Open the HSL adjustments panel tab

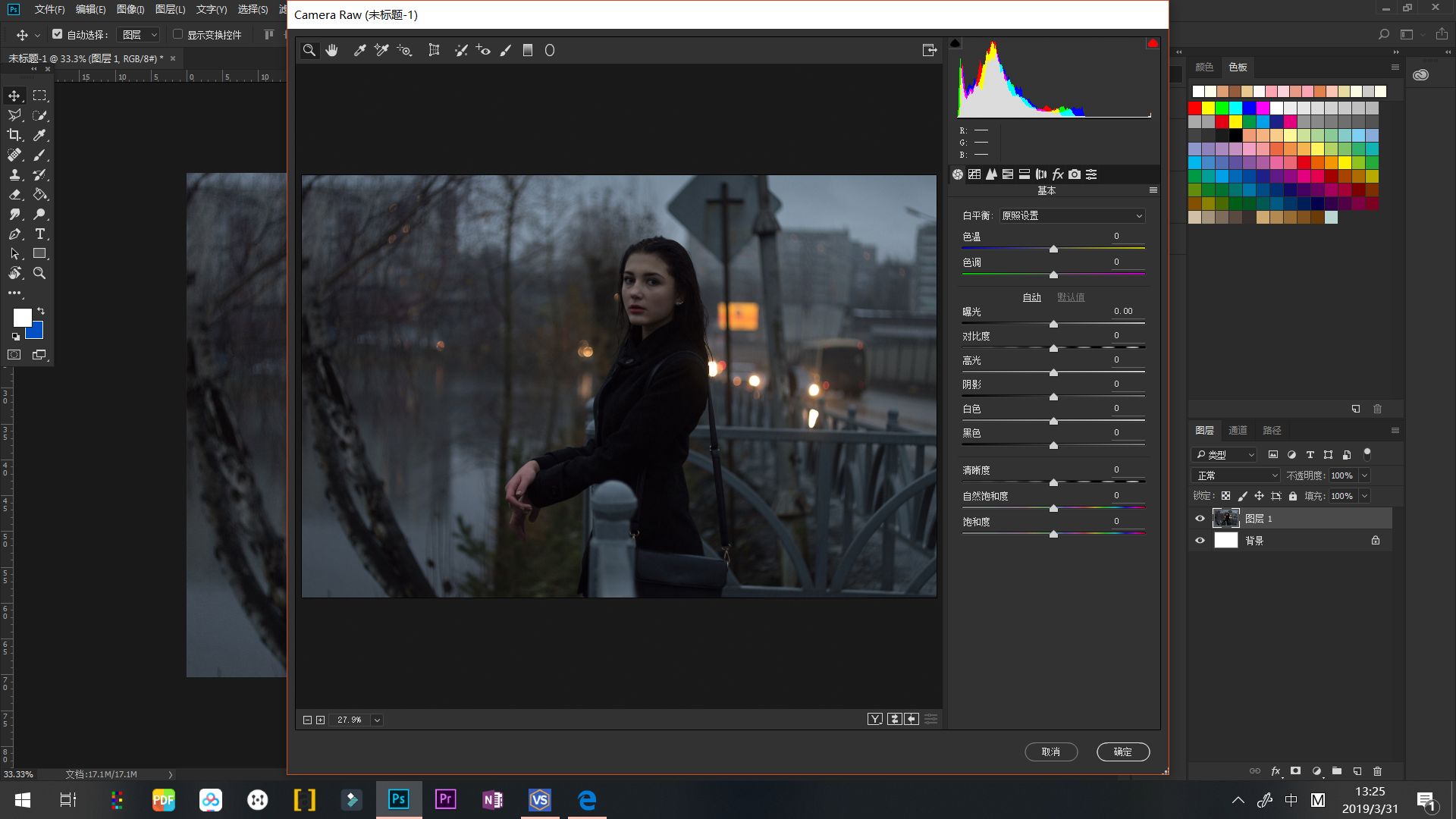1008,174
